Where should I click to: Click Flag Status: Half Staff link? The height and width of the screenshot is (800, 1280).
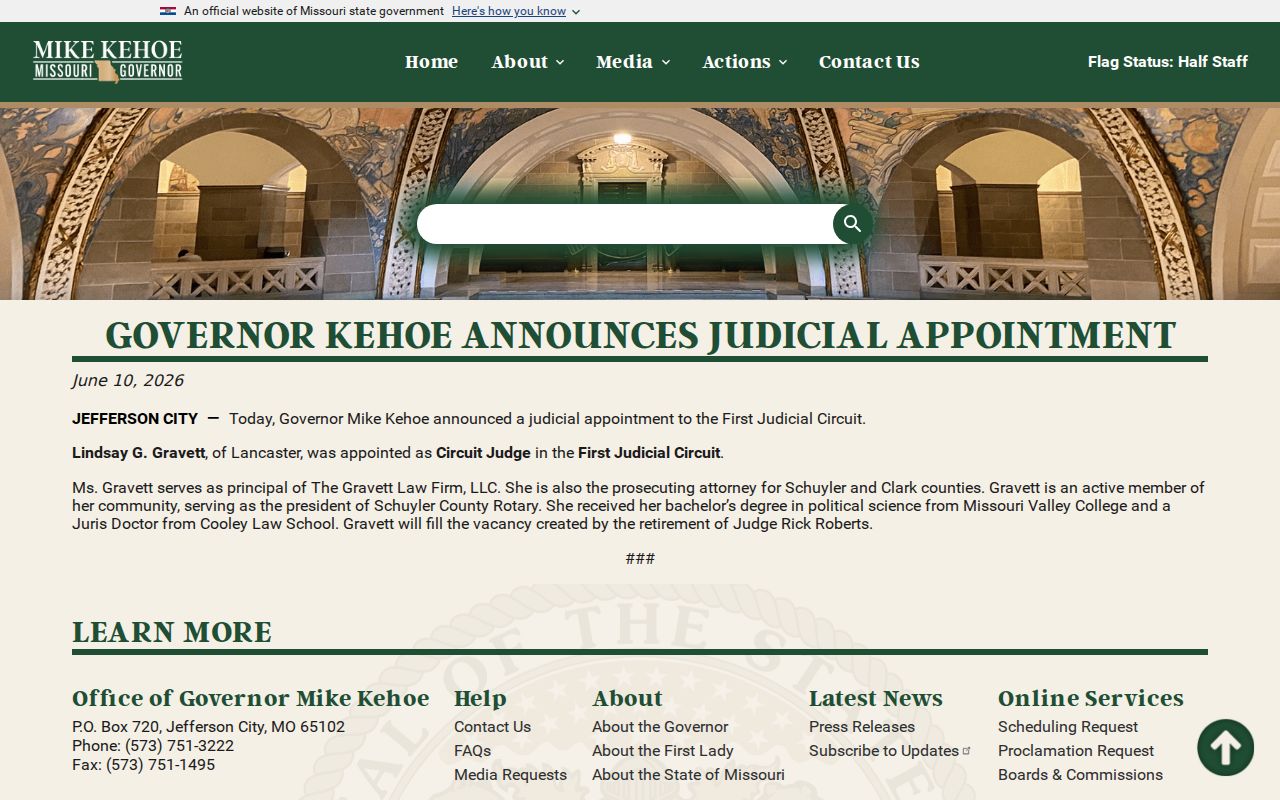click(x=1168, y=61)
